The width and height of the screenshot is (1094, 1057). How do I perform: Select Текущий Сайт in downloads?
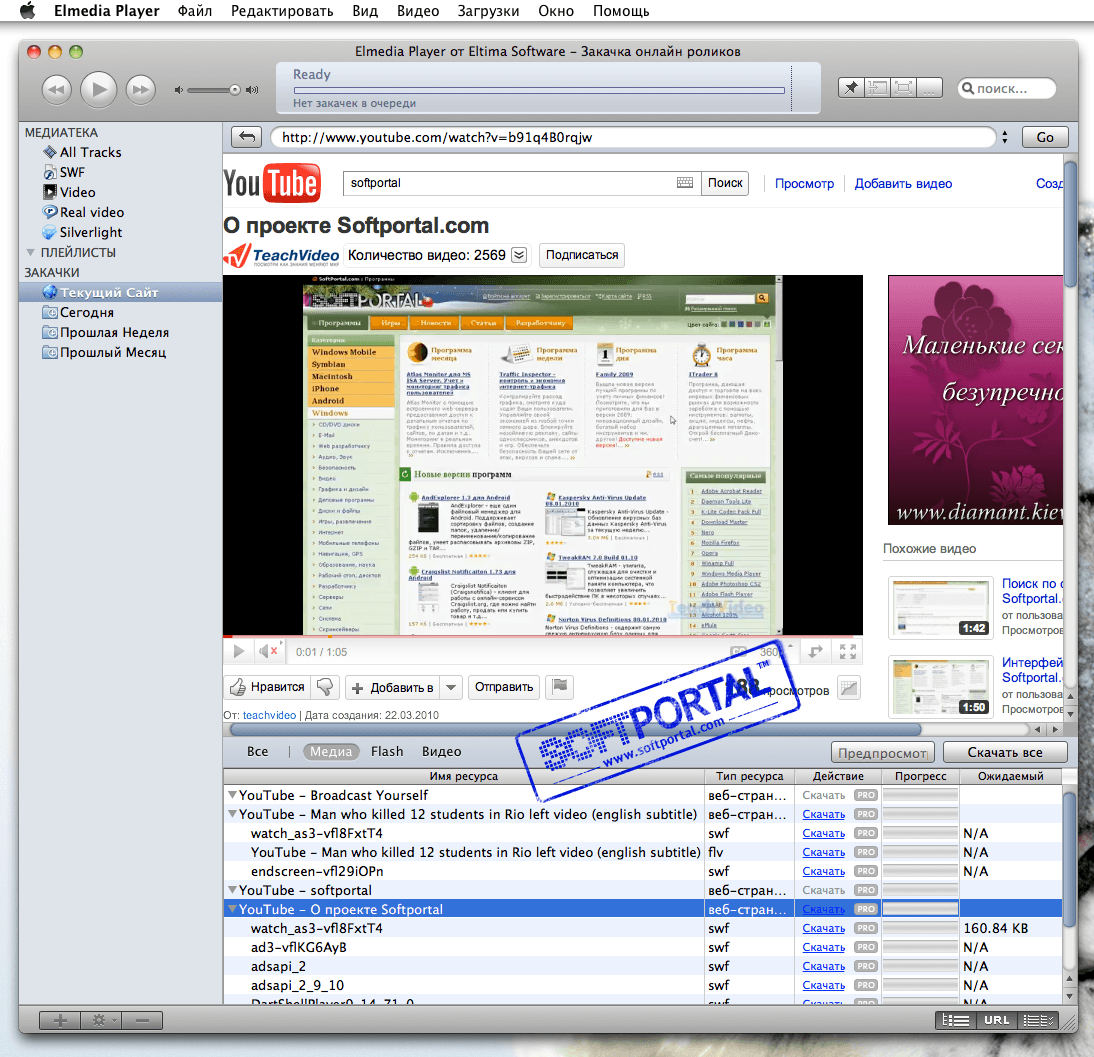pyautogui.click(x=121, y=292)
